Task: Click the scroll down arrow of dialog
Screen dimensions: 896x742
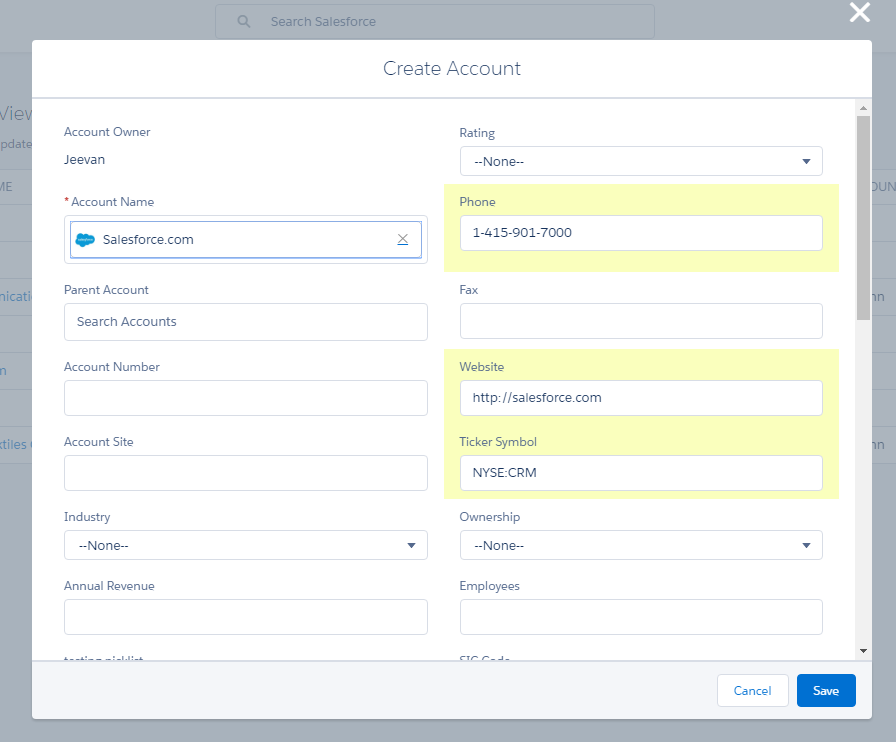Action: point(863,651)
